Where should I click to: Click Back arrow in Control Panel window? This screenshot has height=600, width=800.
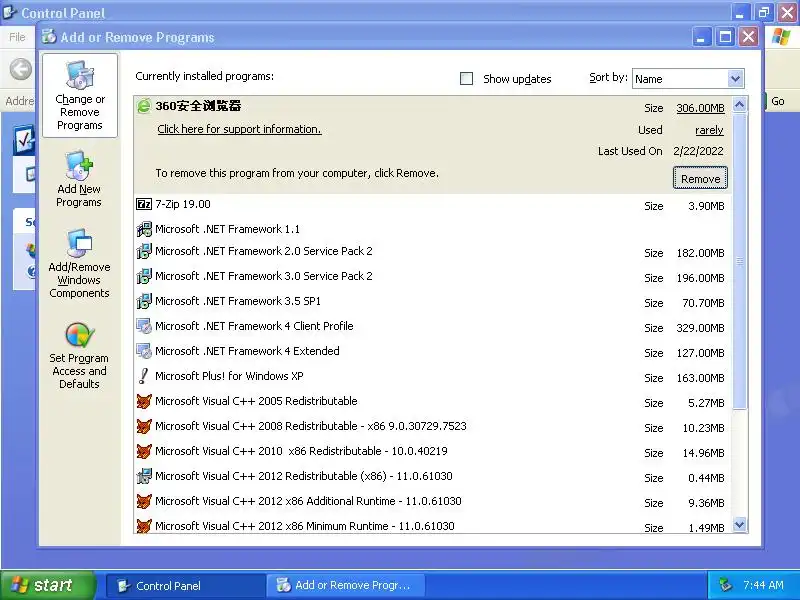click(x=21, y=69)
